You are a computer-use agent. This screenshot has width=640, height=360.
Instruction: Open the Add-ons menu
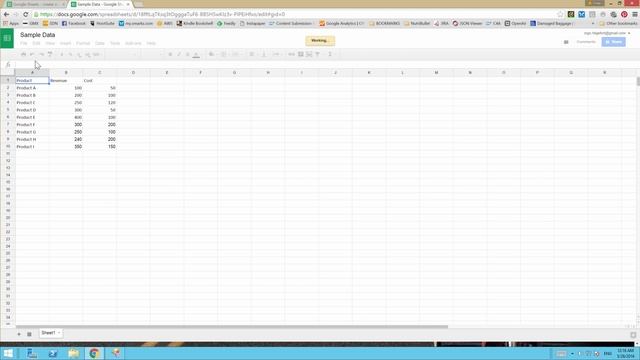click(x=133, y=43)
